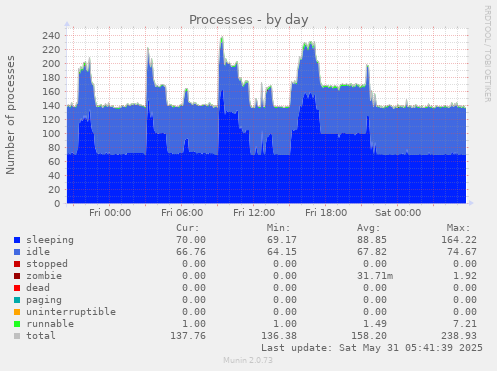Click the idle legend color swatch

[17, 252]
